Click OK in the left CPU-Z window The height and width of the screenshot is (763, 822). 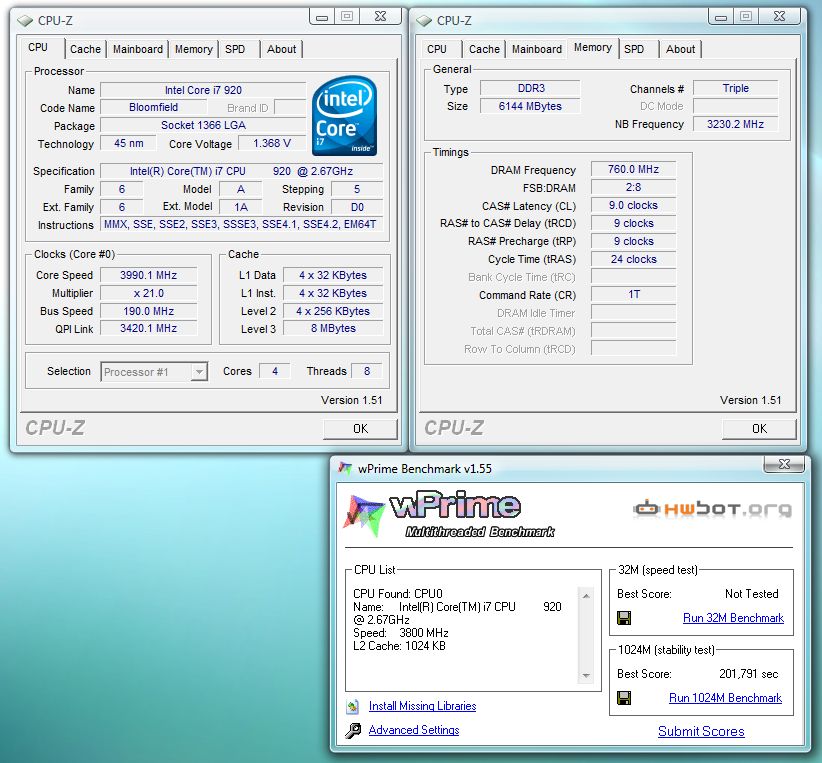coord(360,429)
